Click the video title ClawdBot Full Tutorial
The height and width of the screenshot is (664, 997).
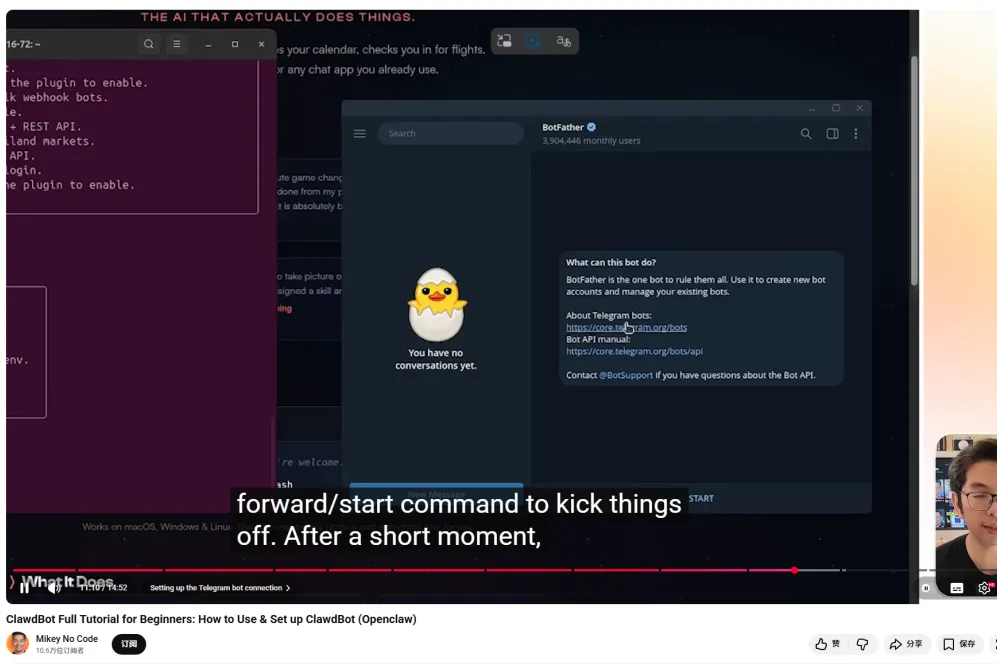point(211,619)
